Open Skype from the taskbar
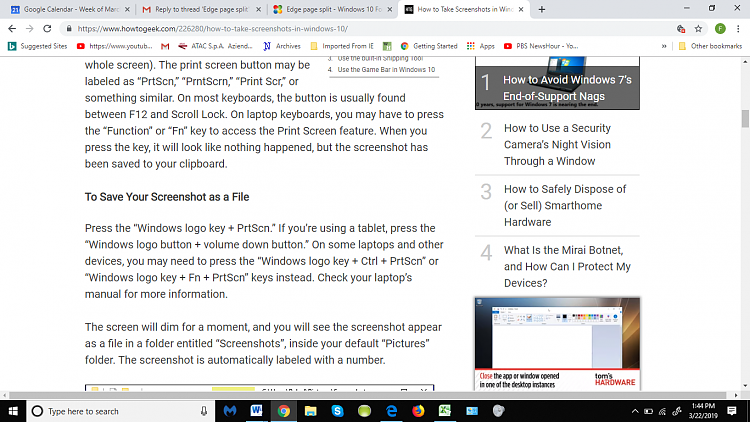 coord(337,411)
